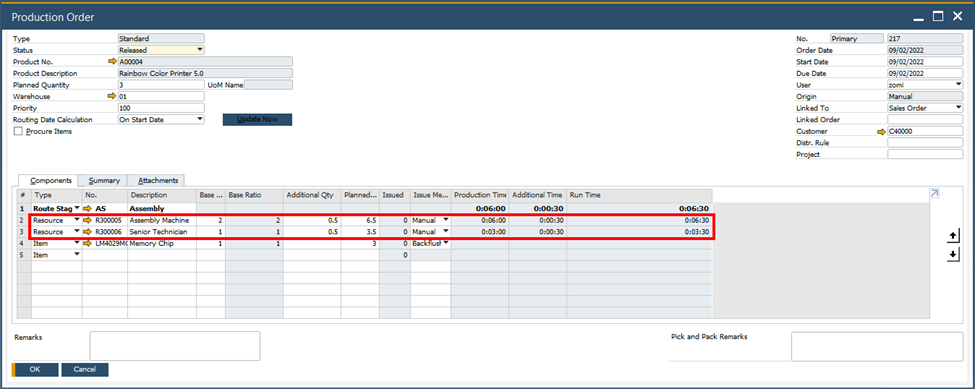Open link arrow for resource R300006
The width and height of the screenshot is (975, 389).
click(x=88, y=232)
